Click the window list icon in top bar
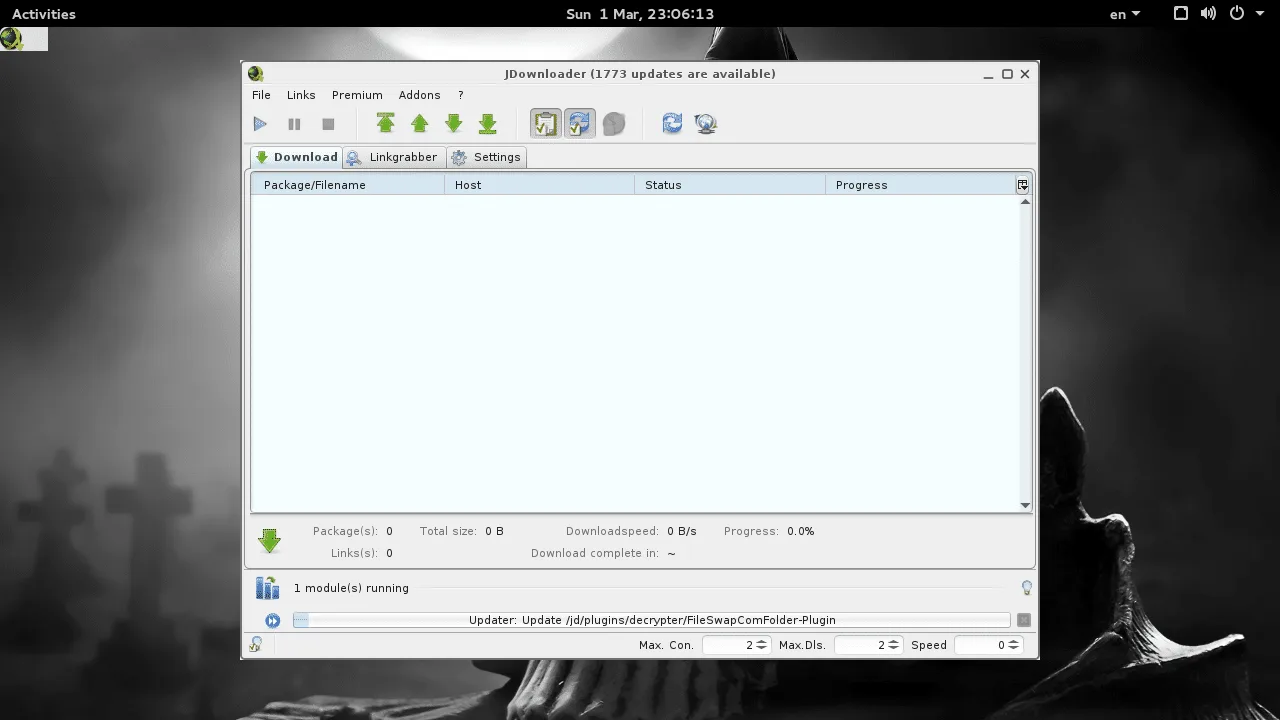This screenshot has width=1280, height=720. point(1181,14)
